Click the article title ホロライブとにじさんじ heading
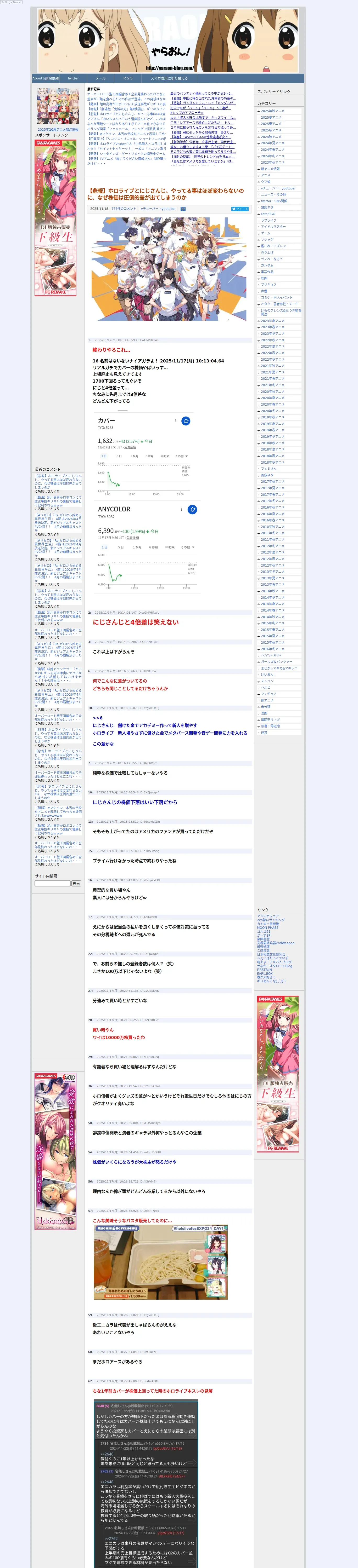The image size is (358, 1568). (x=165, y=194)
